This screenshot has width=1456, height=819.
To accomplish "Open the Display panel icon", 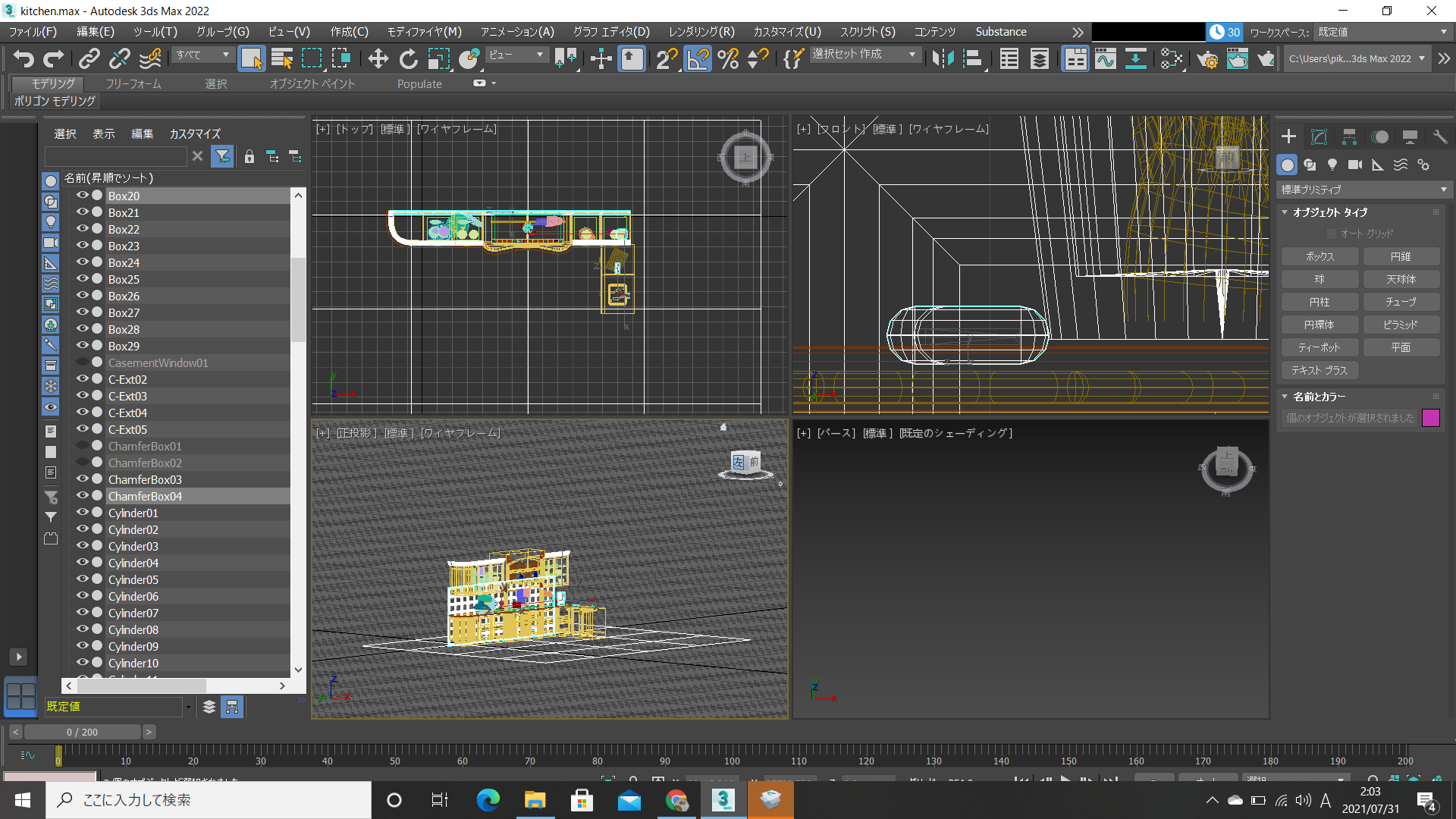I will click(x=1410, y=136).
